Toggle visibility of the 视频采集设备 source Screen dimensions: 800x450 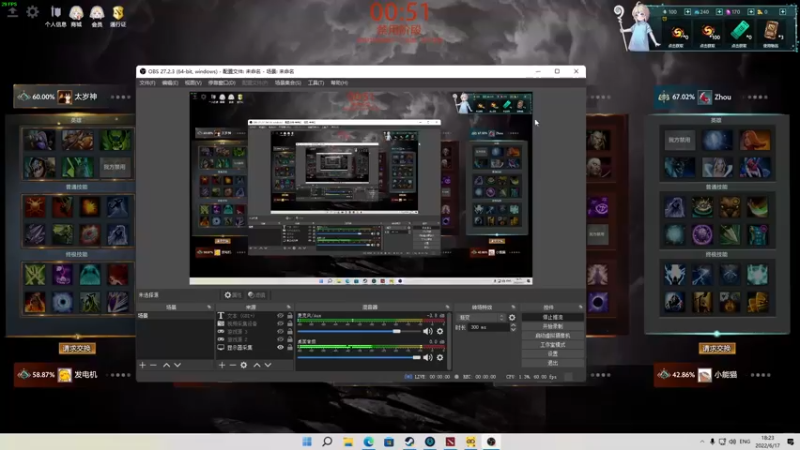280,323
